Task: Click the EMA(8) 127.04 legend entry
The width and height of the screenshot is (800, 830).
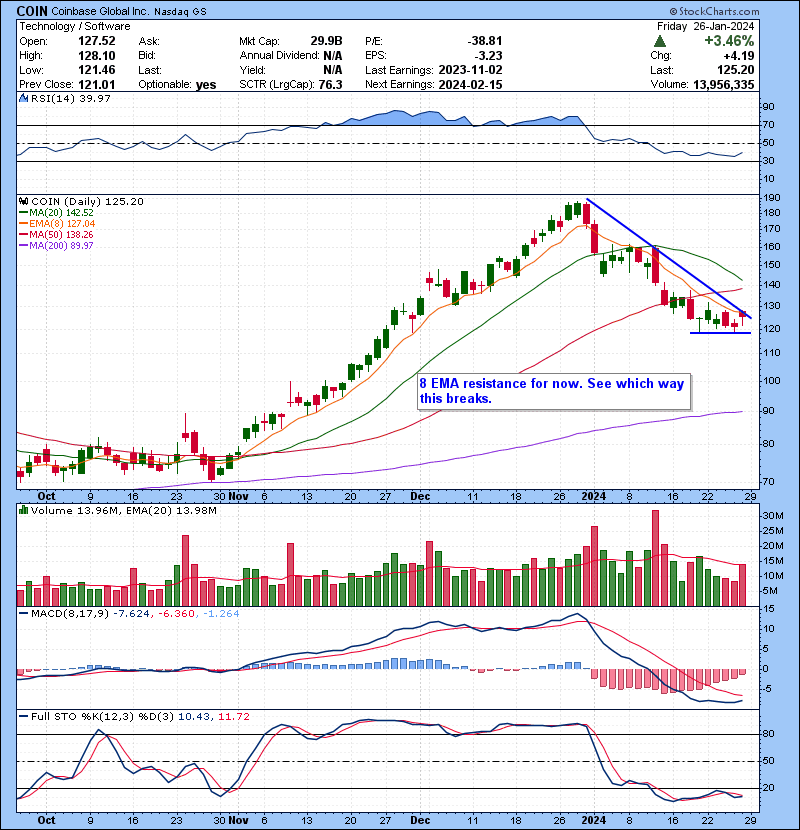Action: pyautogui.click(x=57, y=224)
